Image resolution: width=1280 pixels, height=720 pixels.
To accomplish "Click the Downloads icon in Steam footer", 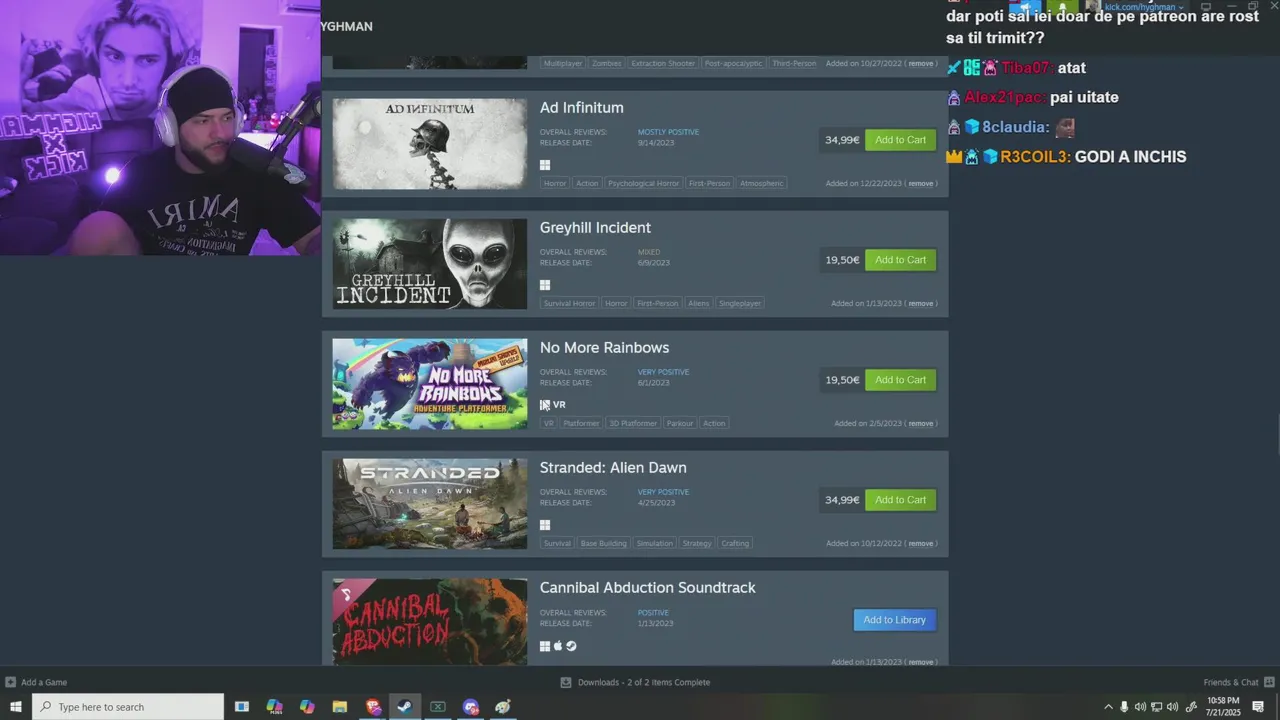I will click(x=566, y=682).
